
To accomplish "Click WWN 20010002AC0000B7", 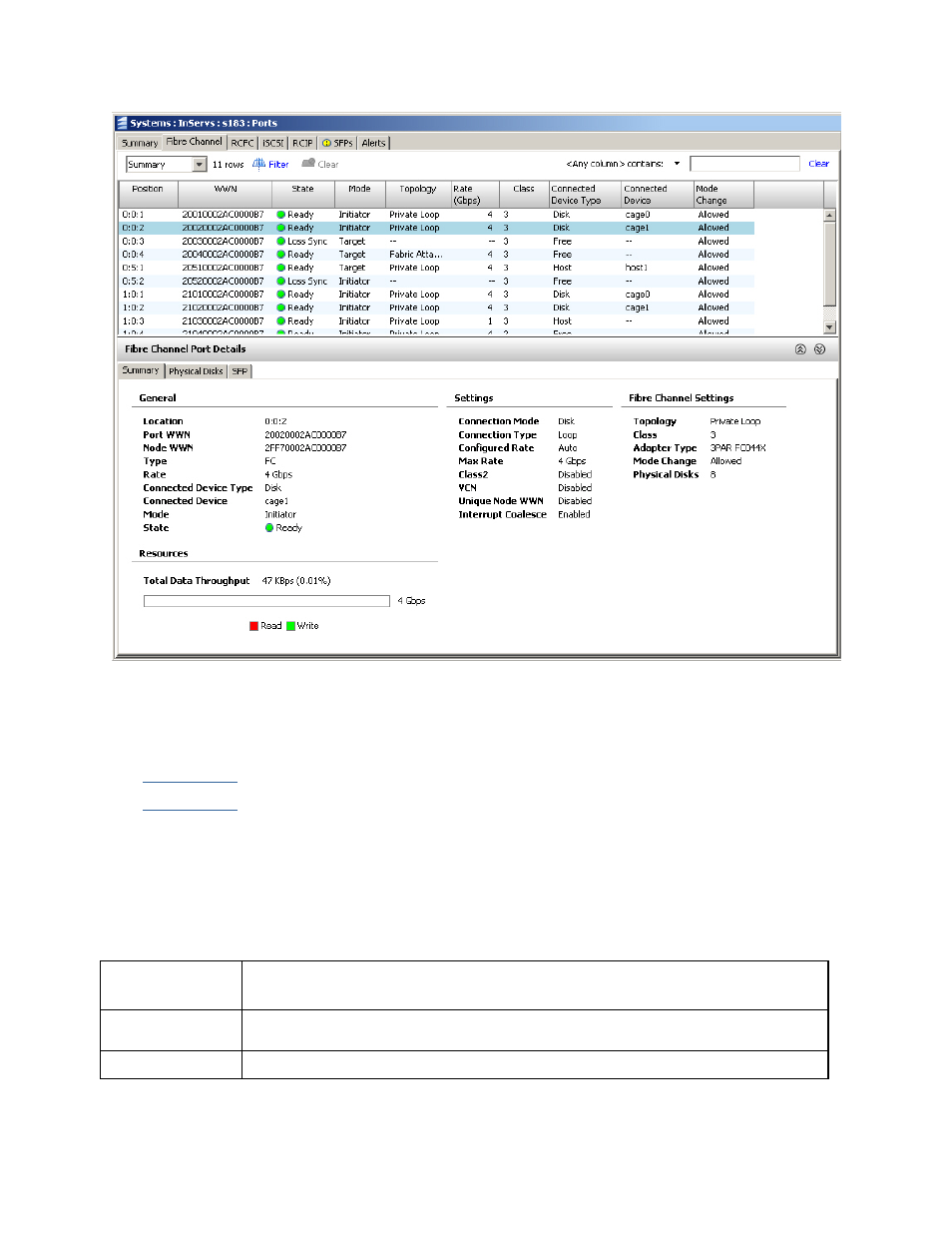I will pyautogui.click(x=223, y=215).
